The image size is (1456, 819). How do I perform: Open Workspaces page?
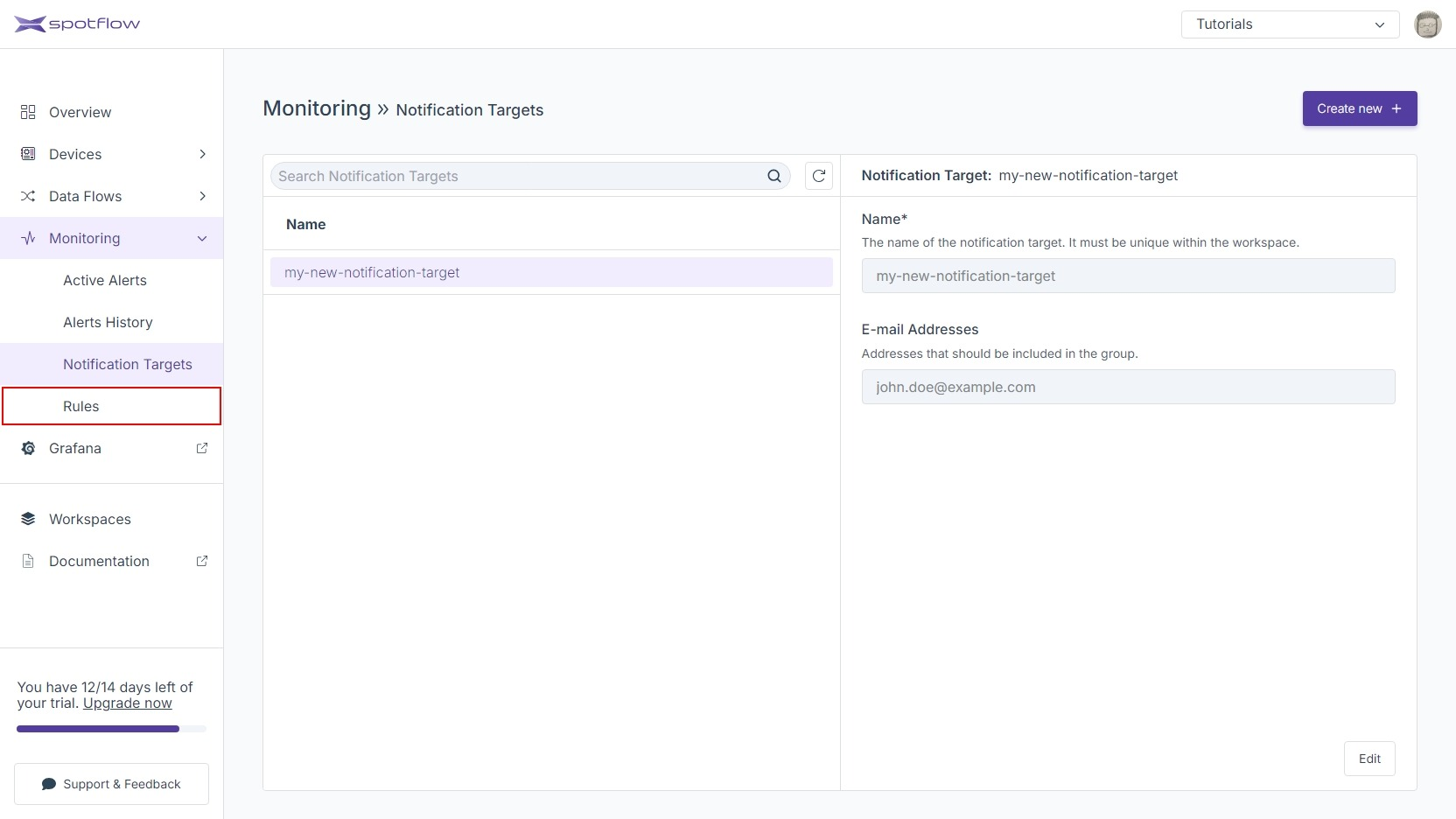112,519
